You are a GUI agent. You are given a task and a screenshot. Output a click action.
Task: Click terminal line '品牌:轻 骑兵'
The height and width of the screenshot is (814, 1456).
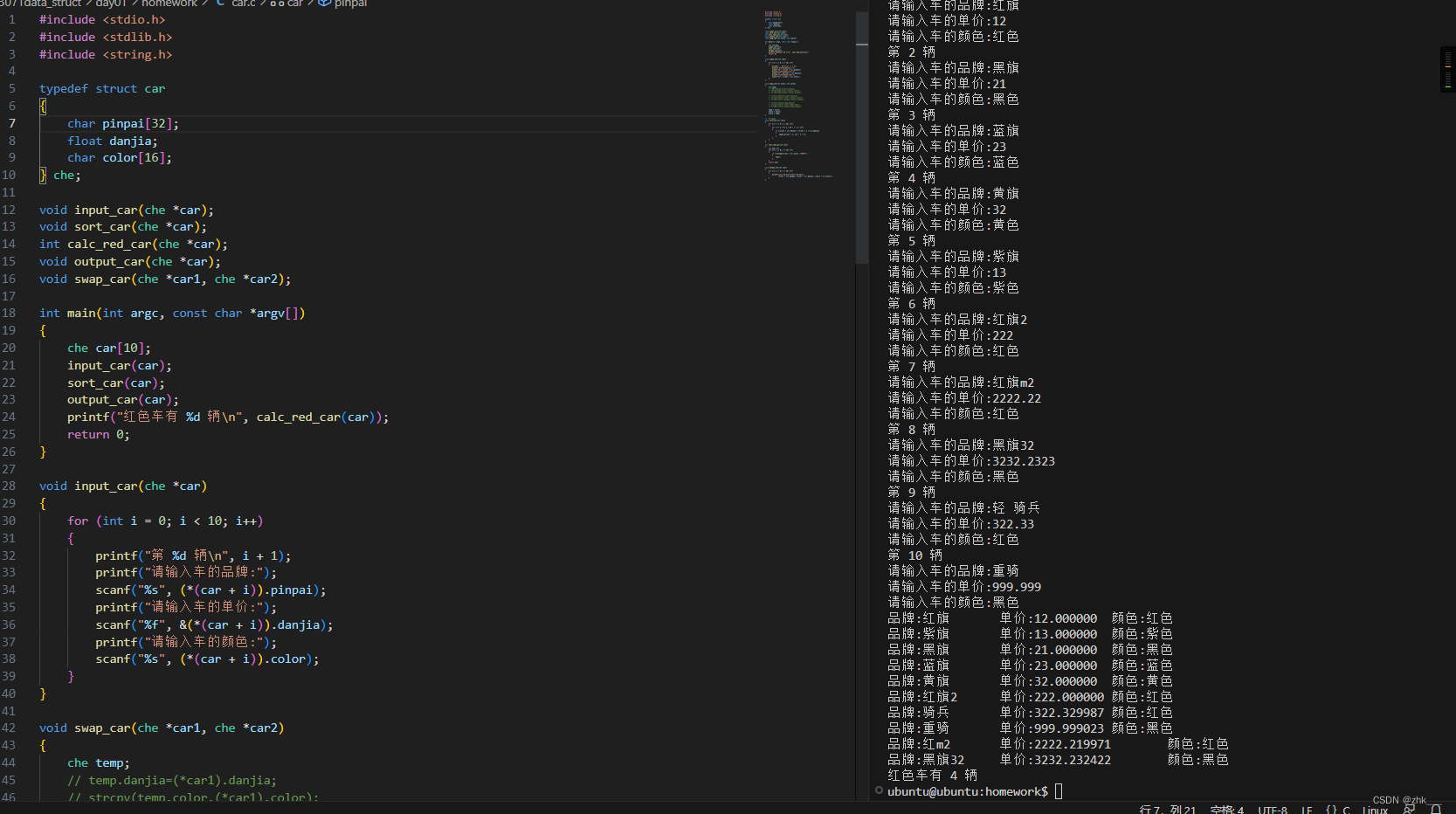point(964,507)
